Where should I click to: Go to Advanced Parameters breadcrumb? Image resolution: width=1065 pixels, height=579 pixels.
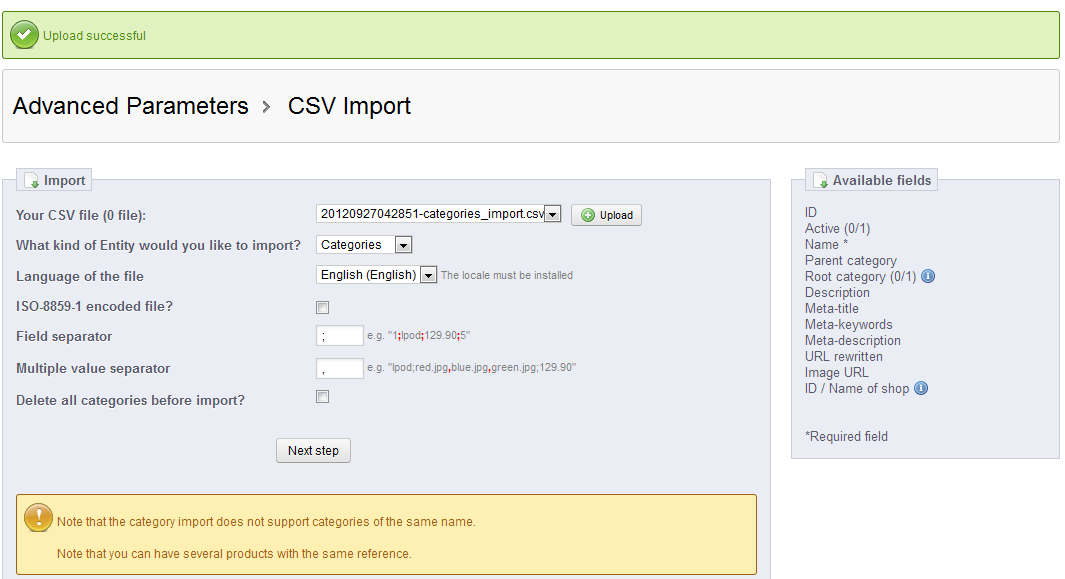[131, 106]
